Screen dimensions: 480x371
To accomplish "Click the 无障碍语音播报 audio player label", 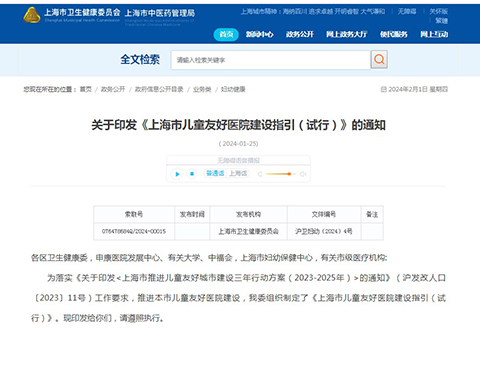I will click(x=238, y=160).
